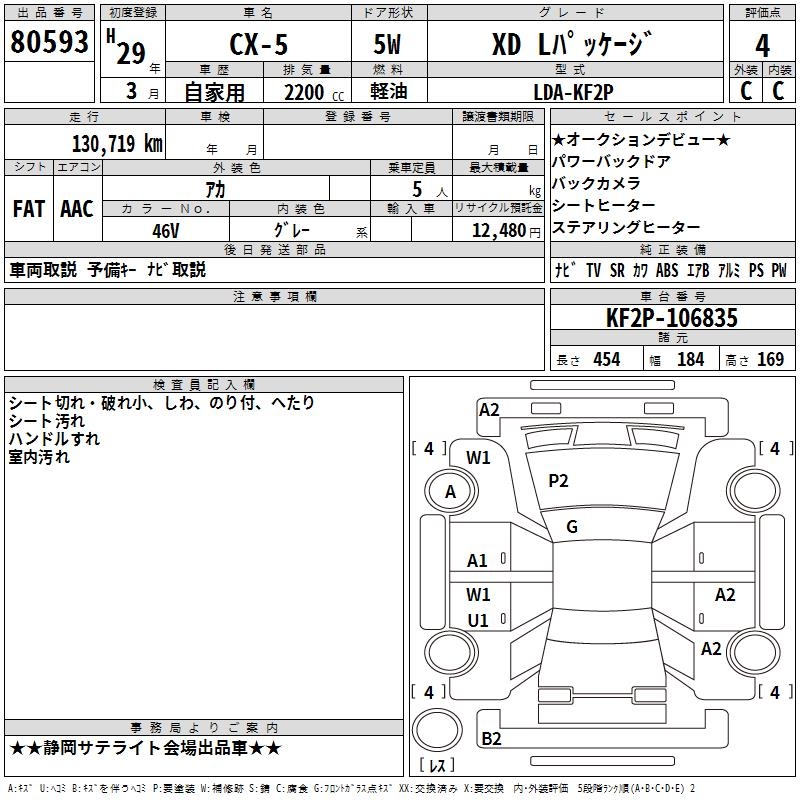800x800 pixels.
Task: Click the PW equipment code
Action: (x=779, y=270)
